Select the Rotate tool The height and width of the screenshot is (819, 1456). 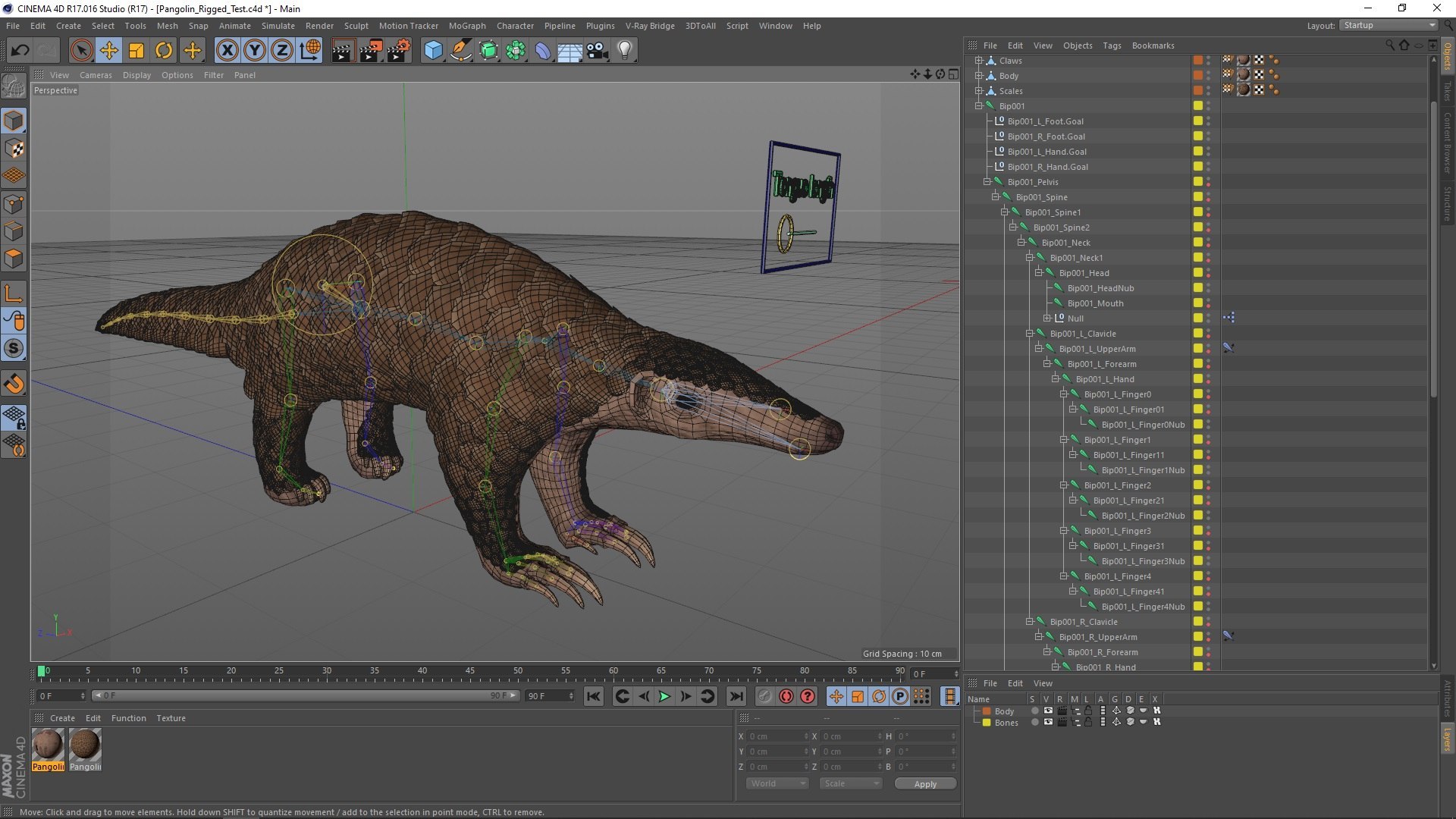(x=164, y=51)
